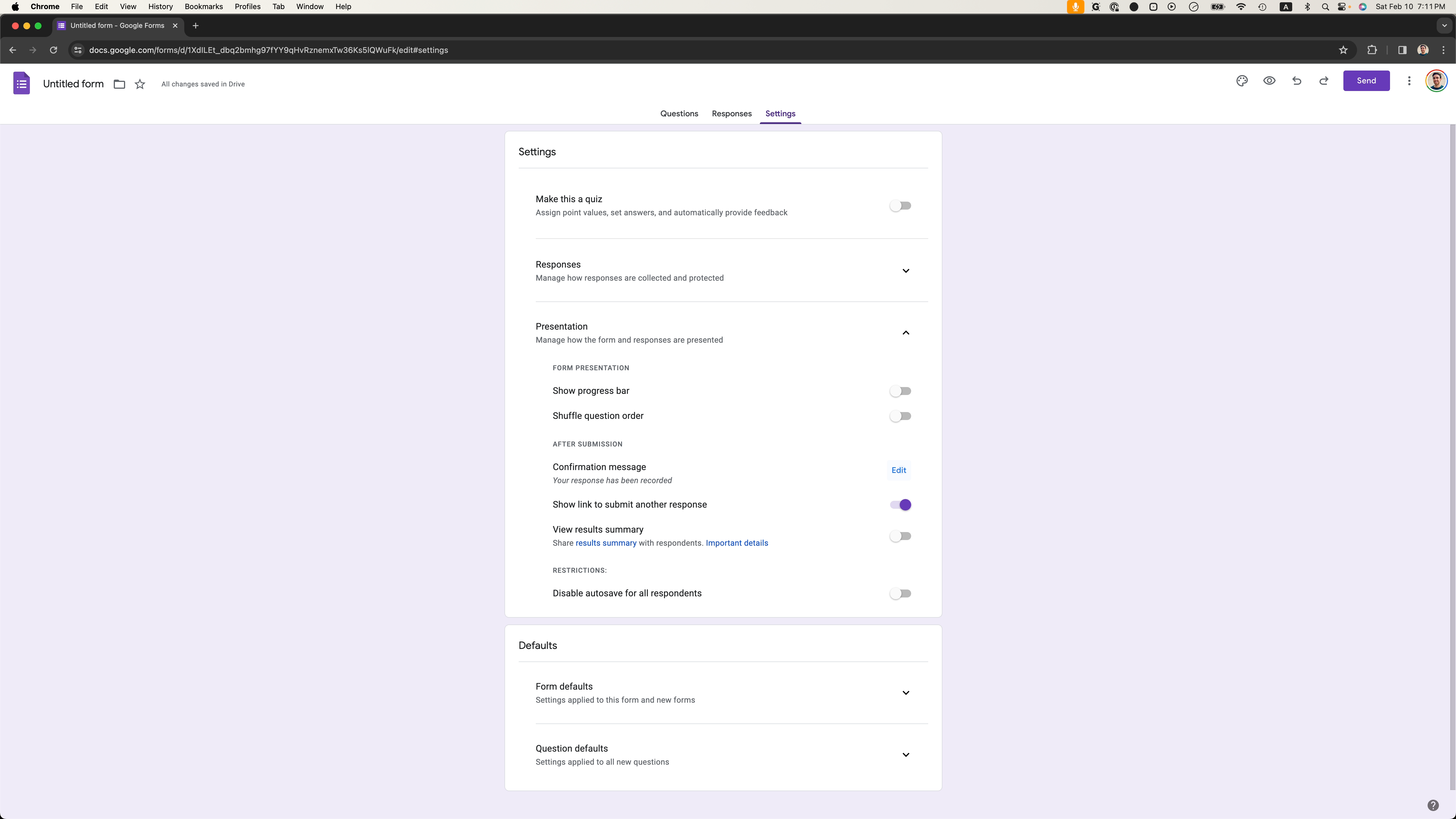
Task: Open the Help menu
Action: point(343,7)
